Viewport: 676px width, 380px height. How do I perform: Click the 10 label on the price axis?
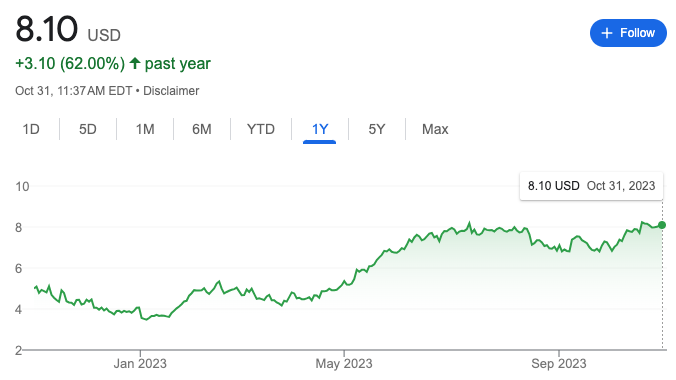pyautogui.click(x=22, y=187)
